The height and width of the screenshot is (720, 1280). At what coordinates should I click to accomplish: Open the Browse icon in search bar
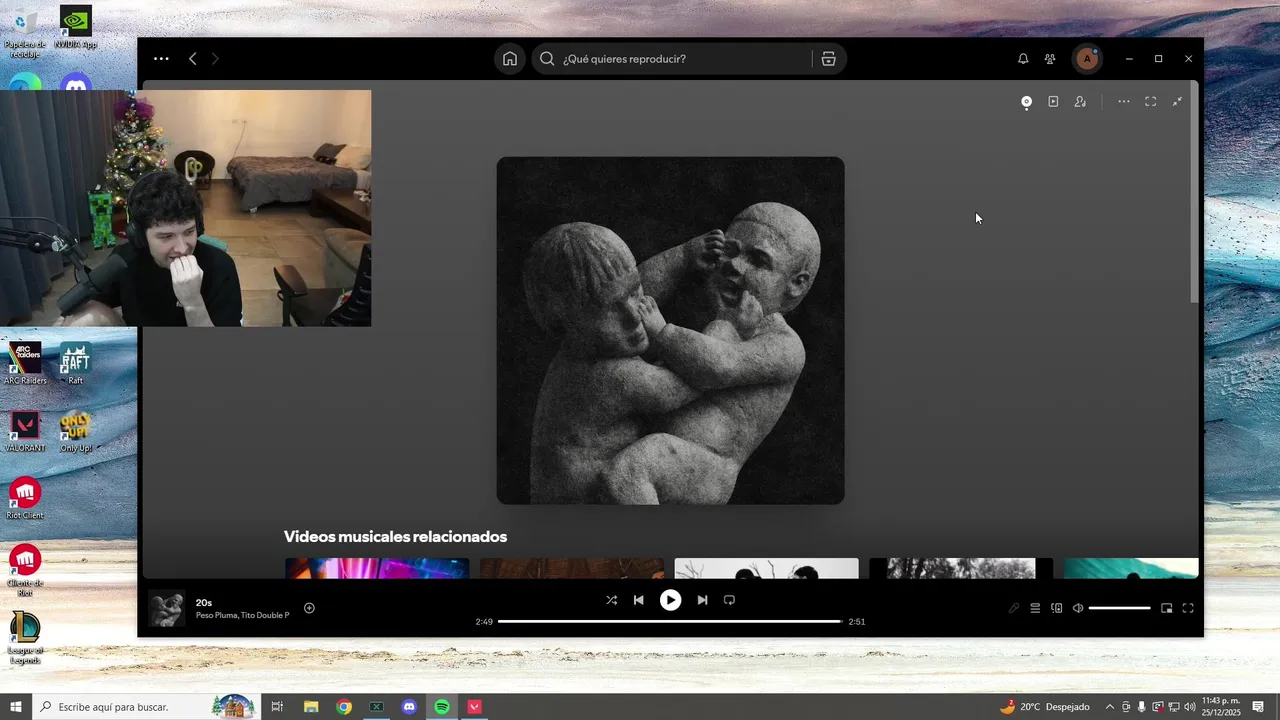[828, 59]
